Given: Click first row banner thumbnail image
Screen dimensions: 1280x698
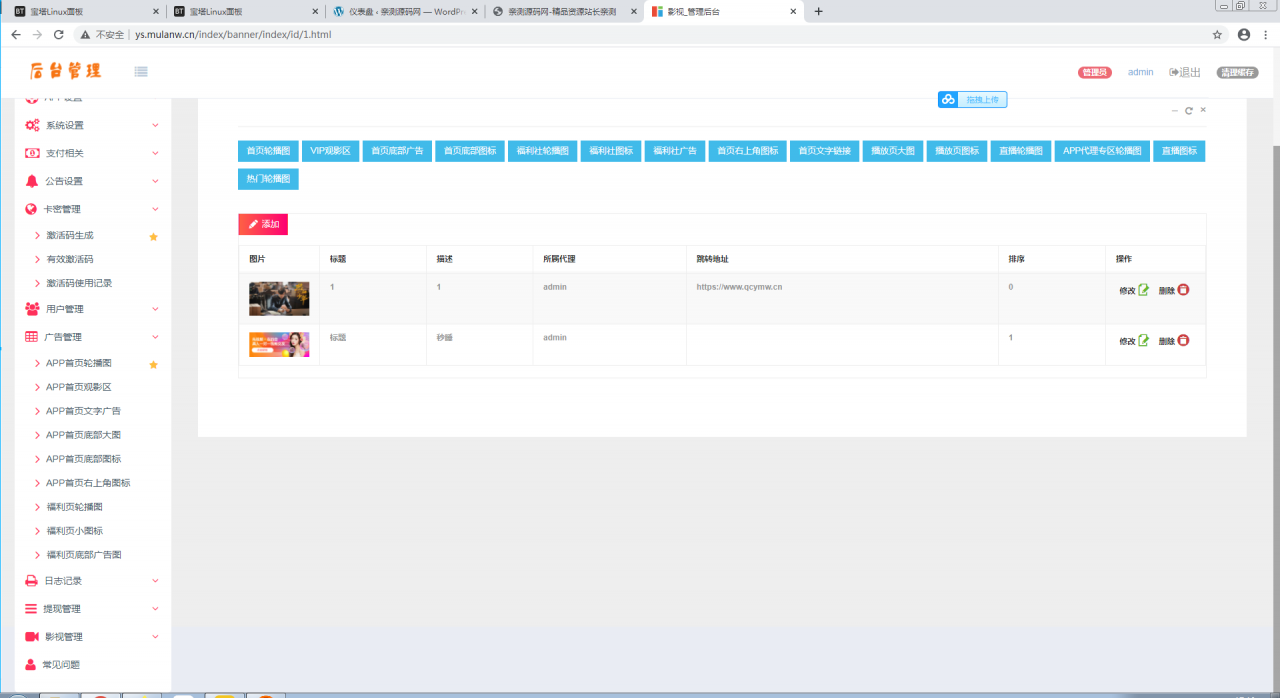Looking at the screenshot, I should (279, 298).
